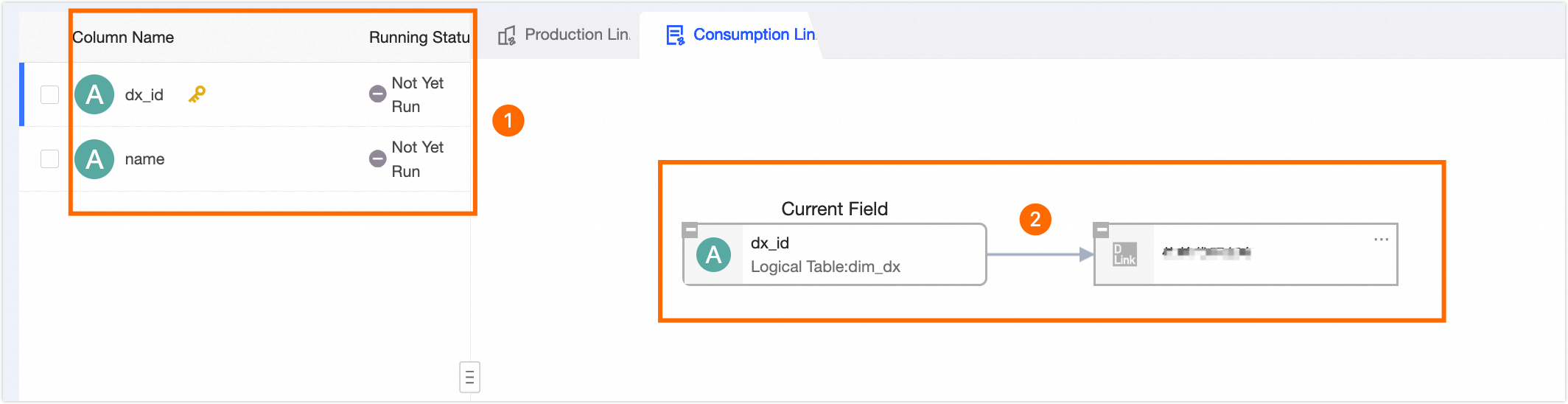Screen dimensions: 1568x404
Task: Click the Not Yet Run status icon for dx_id
Action: (377, 94)
